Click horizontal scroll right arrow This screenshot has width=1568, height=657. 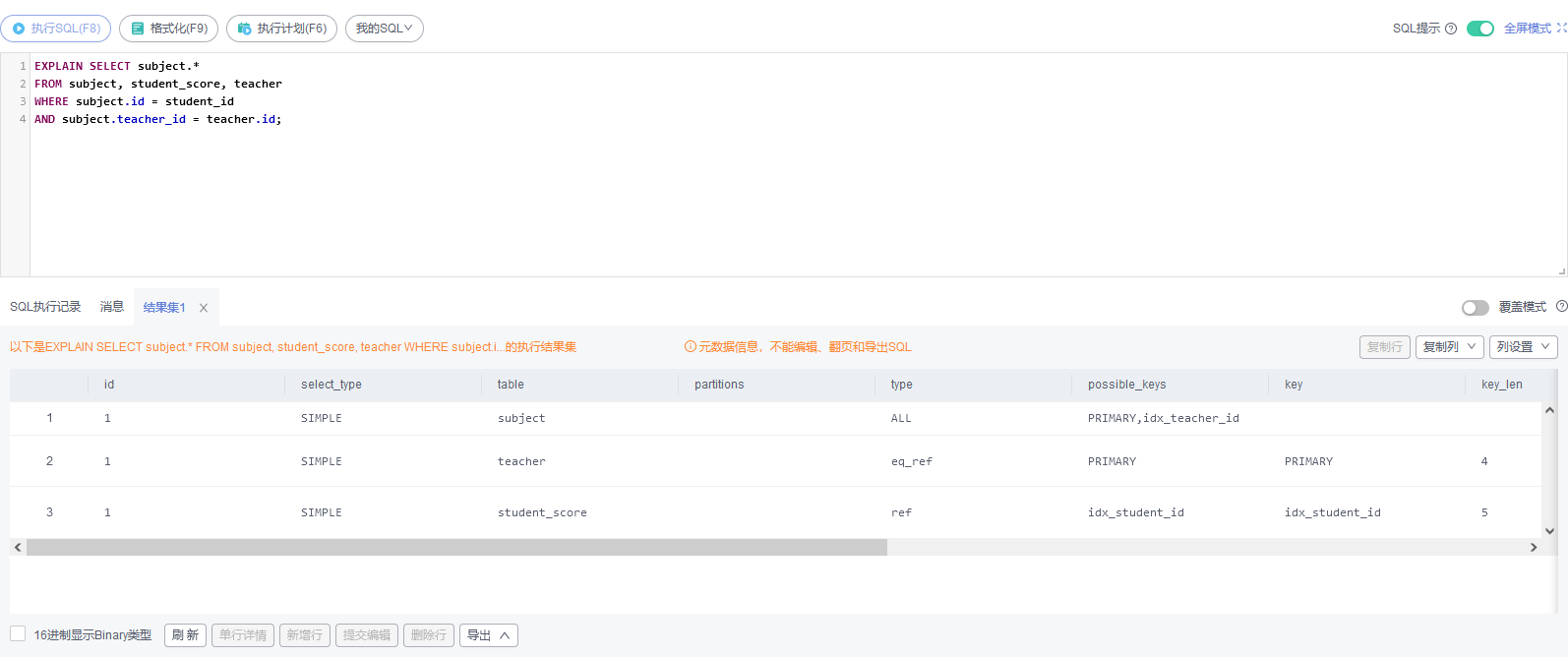[1534, 547]
